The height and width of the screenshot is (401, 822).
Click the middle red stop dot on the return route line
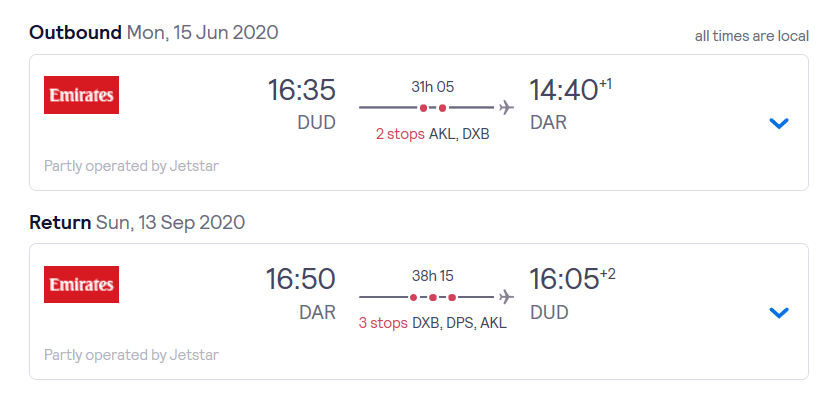433,297
